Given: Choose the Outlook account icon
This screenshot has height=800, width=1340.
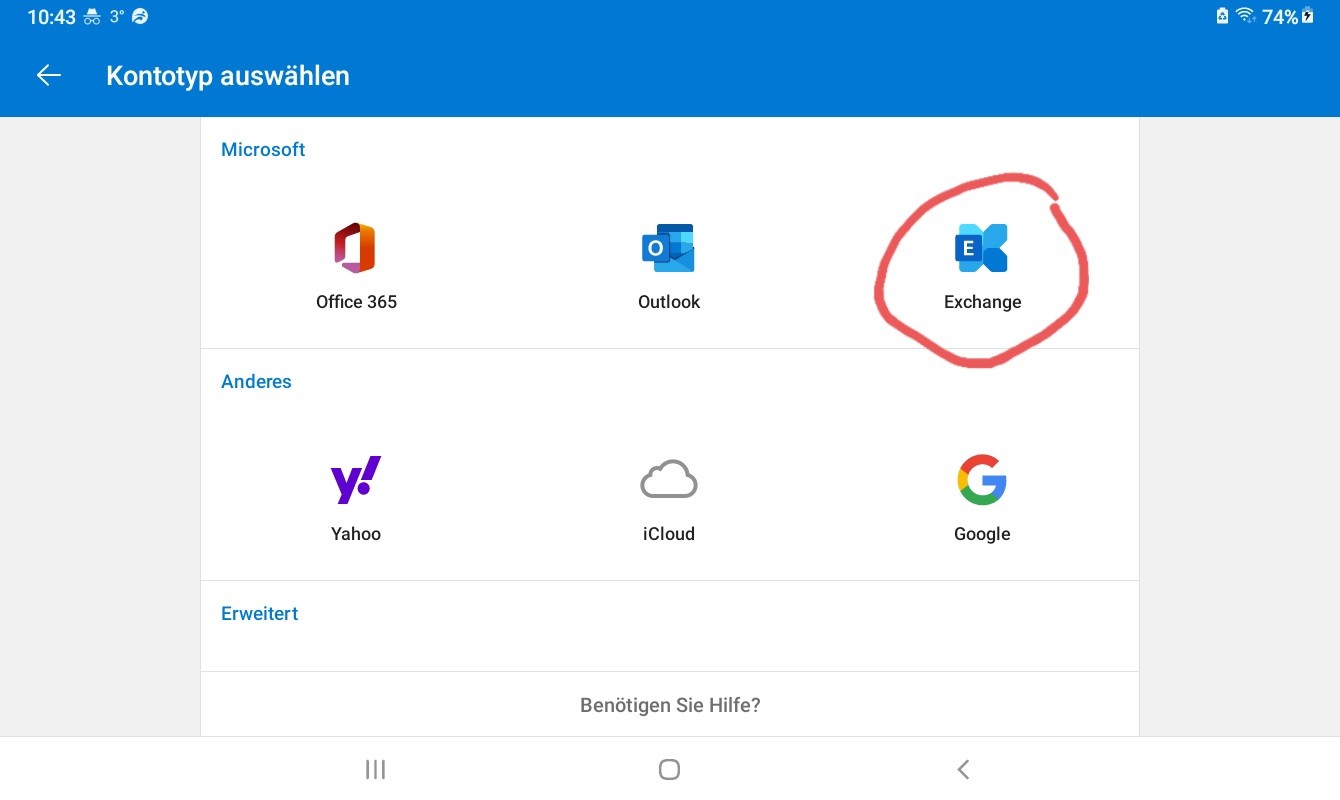Looking at the screenshot, I should [668, 248].
